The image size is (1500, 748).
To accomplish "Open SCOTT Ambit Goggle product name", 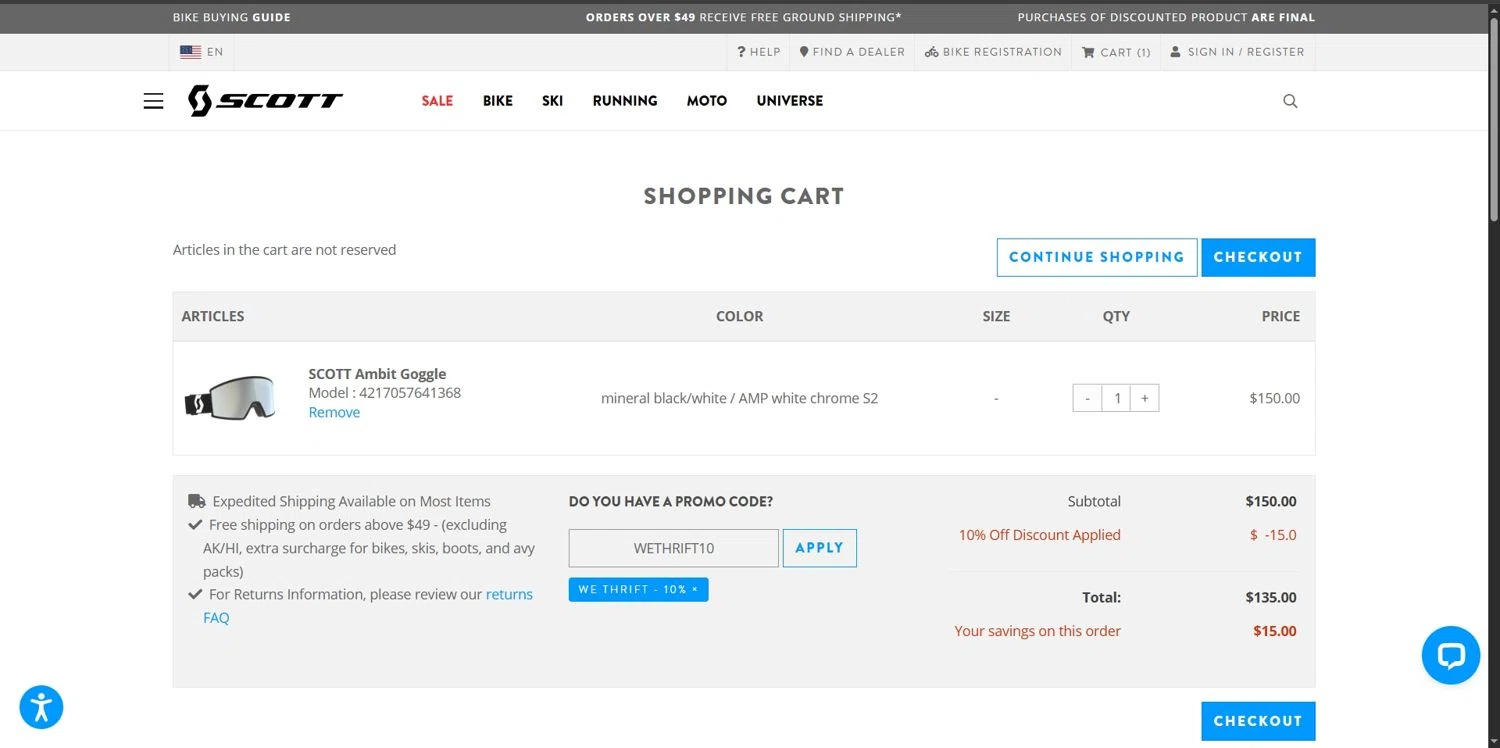I will pos(377,374).
